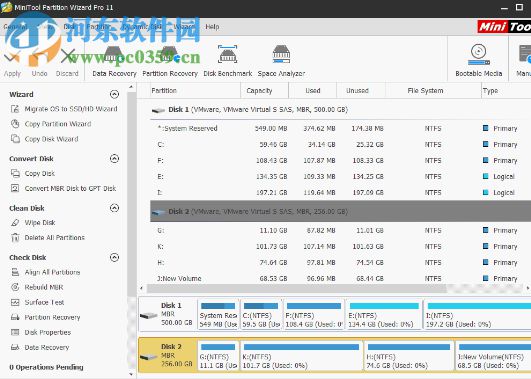Click F:(NTFS) block in disk map
The image size is (531, 379).
coord(314,315)
